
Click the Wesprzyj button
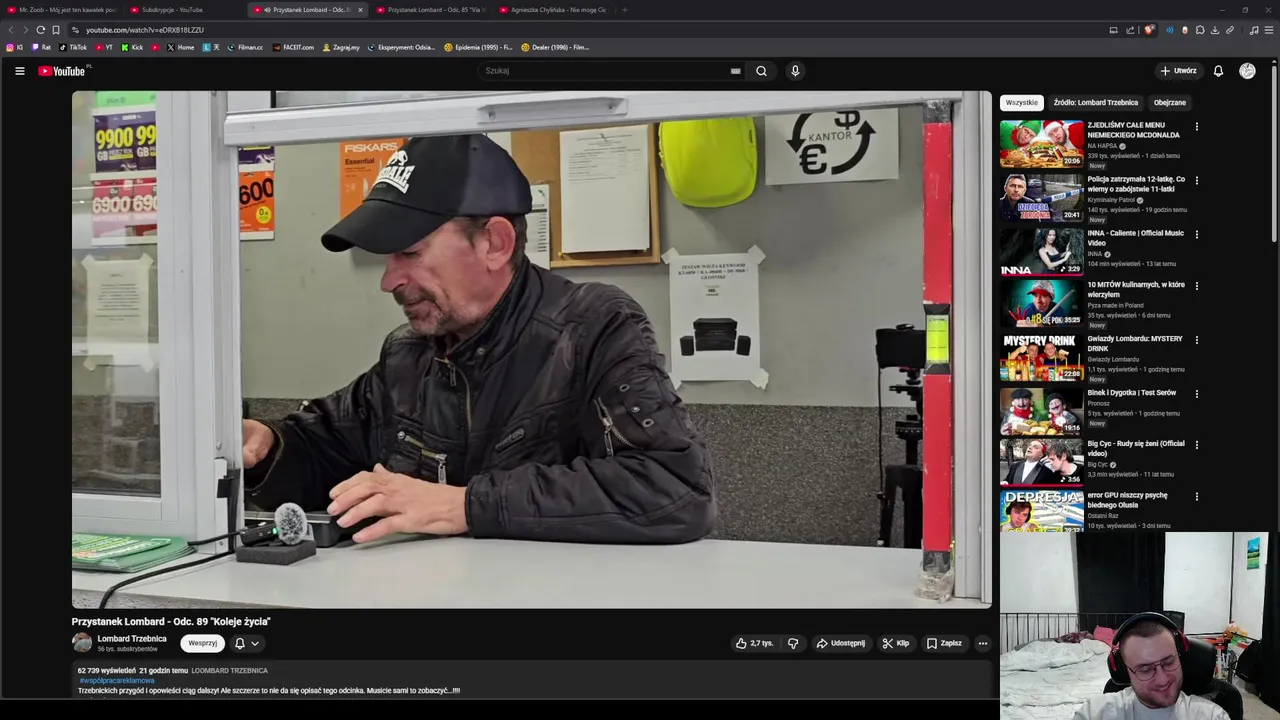202,643
